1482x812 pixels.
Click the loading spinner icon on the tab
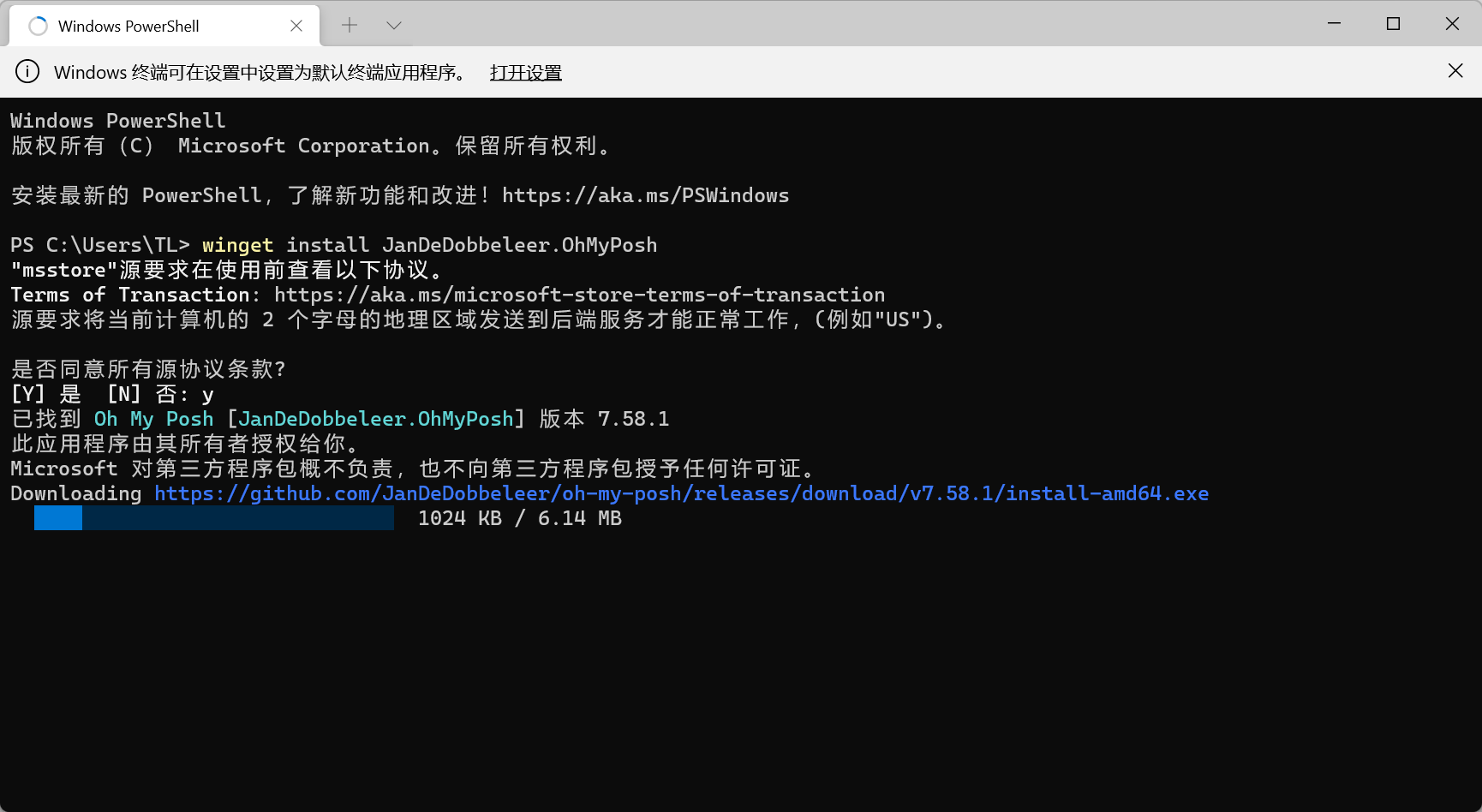(38, 26)
